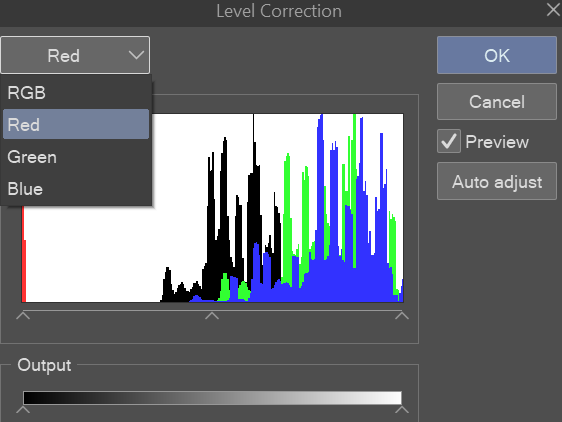Click the input shadow slider handle
562x422 pixels.
[23, 316]
